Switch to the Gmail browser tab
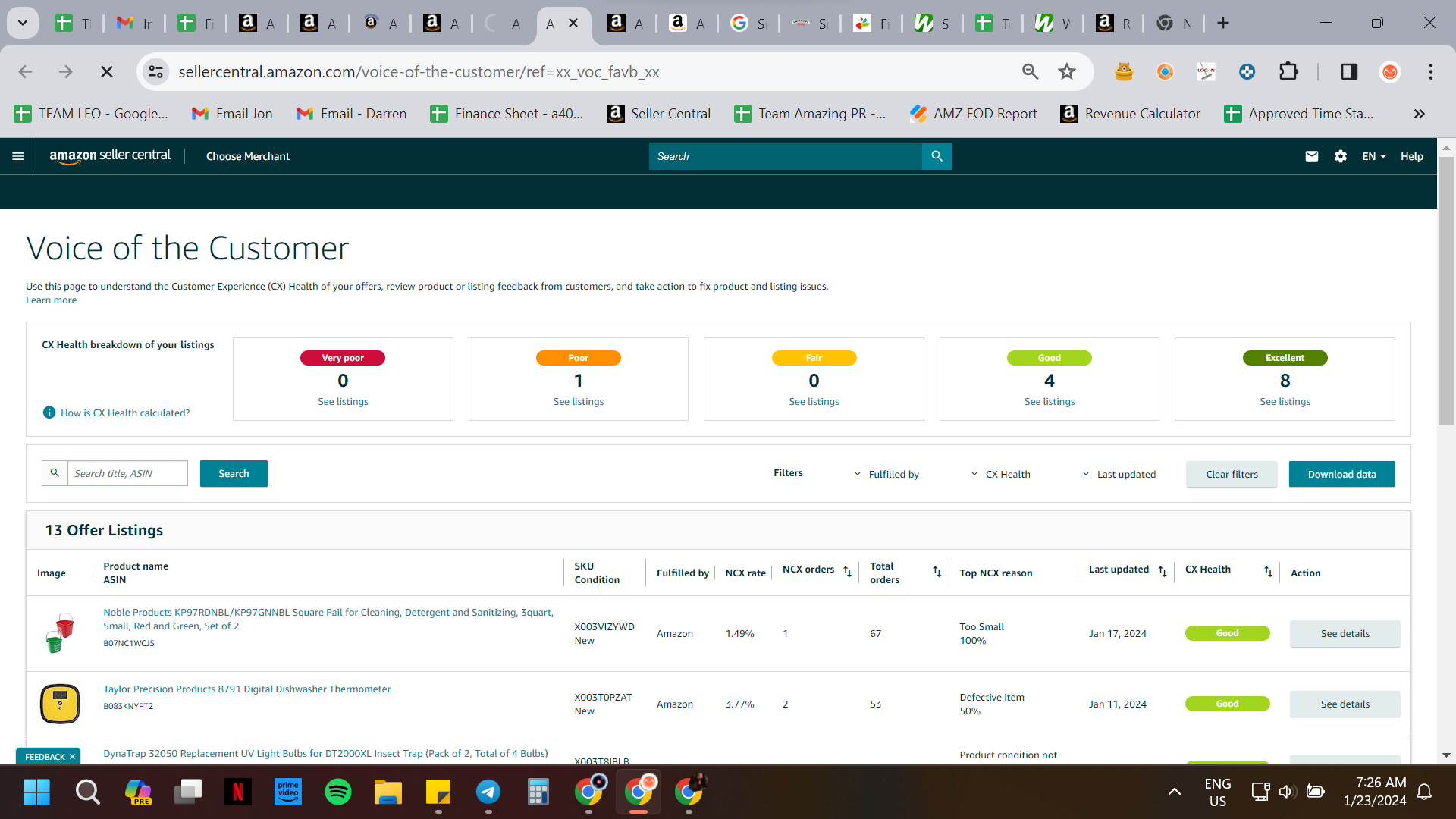 [x=134, y=23]
